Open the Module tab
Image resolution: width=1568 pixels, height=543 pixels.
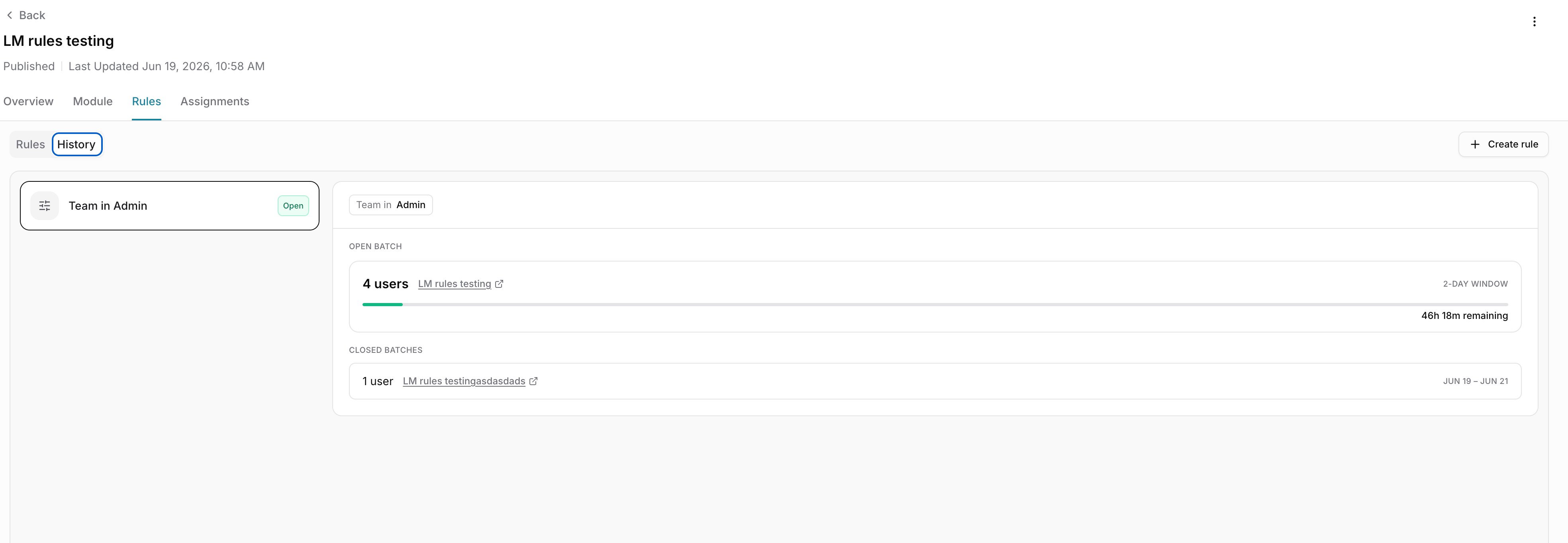pyautogui.click(x=92, y=101)
